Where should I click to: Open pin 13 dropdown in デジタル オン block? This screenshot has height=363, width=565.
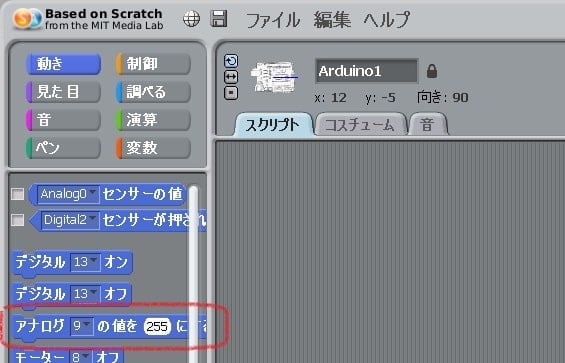(85, 262)
